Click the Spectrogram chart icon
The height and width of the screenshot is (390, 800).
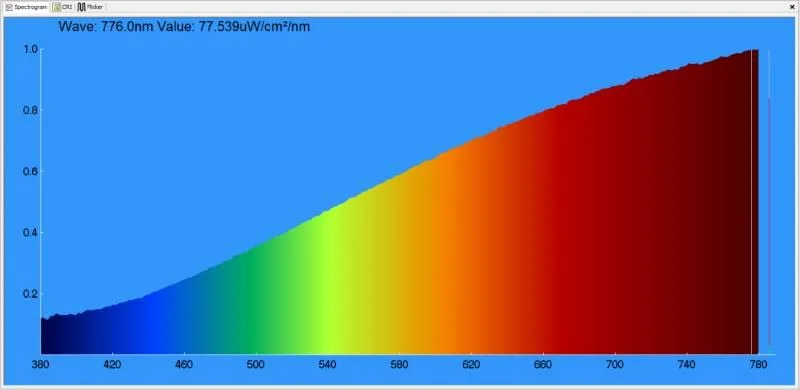coord(9,7)
